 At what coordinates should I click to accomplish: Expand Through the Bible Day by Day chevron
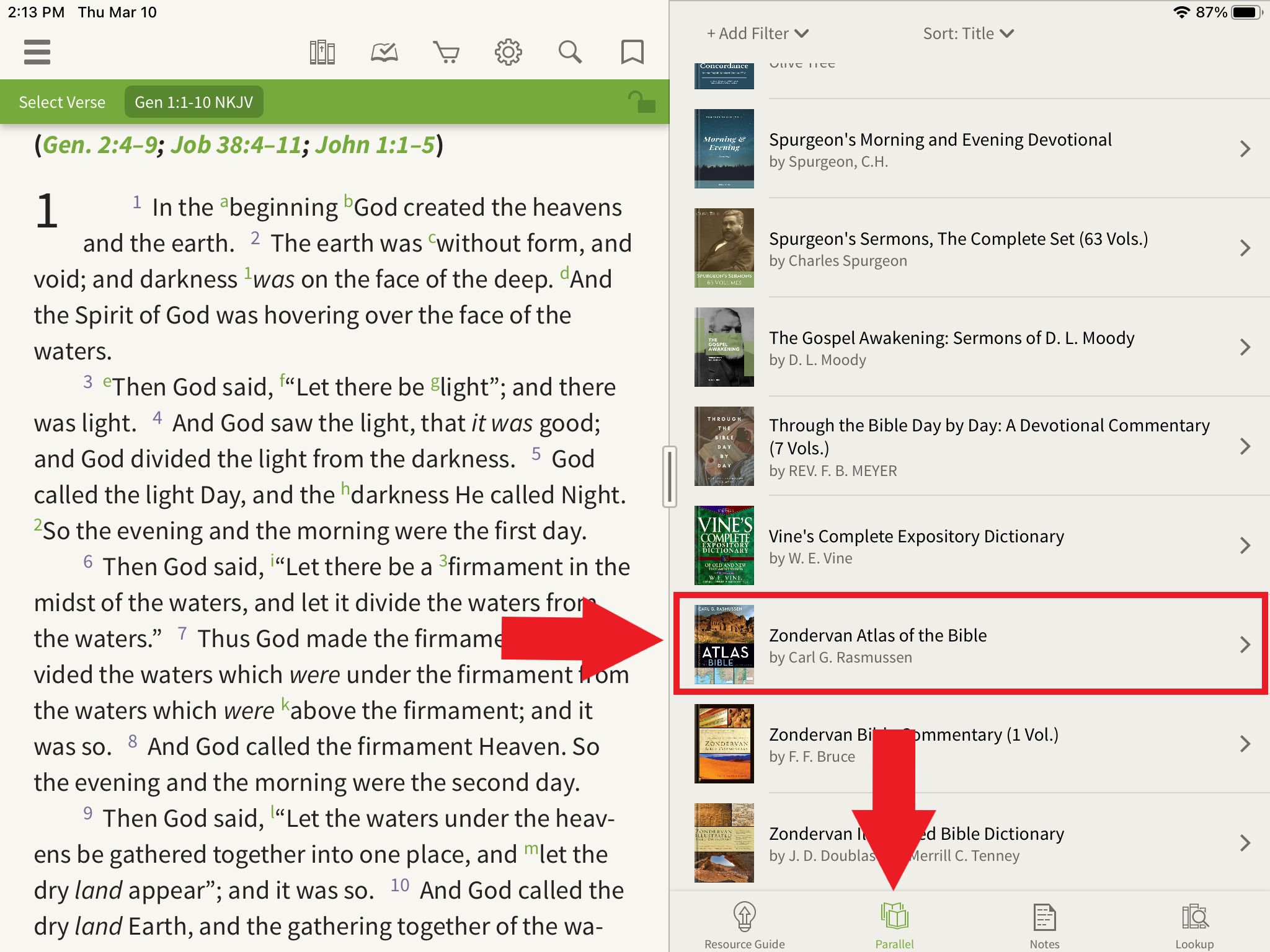pyautogui.click(x=1245, y=446)
